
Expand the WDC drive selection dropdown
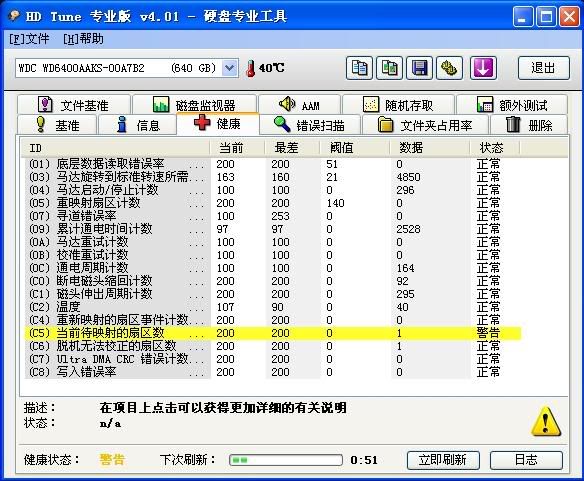click(x=230, y=68)
